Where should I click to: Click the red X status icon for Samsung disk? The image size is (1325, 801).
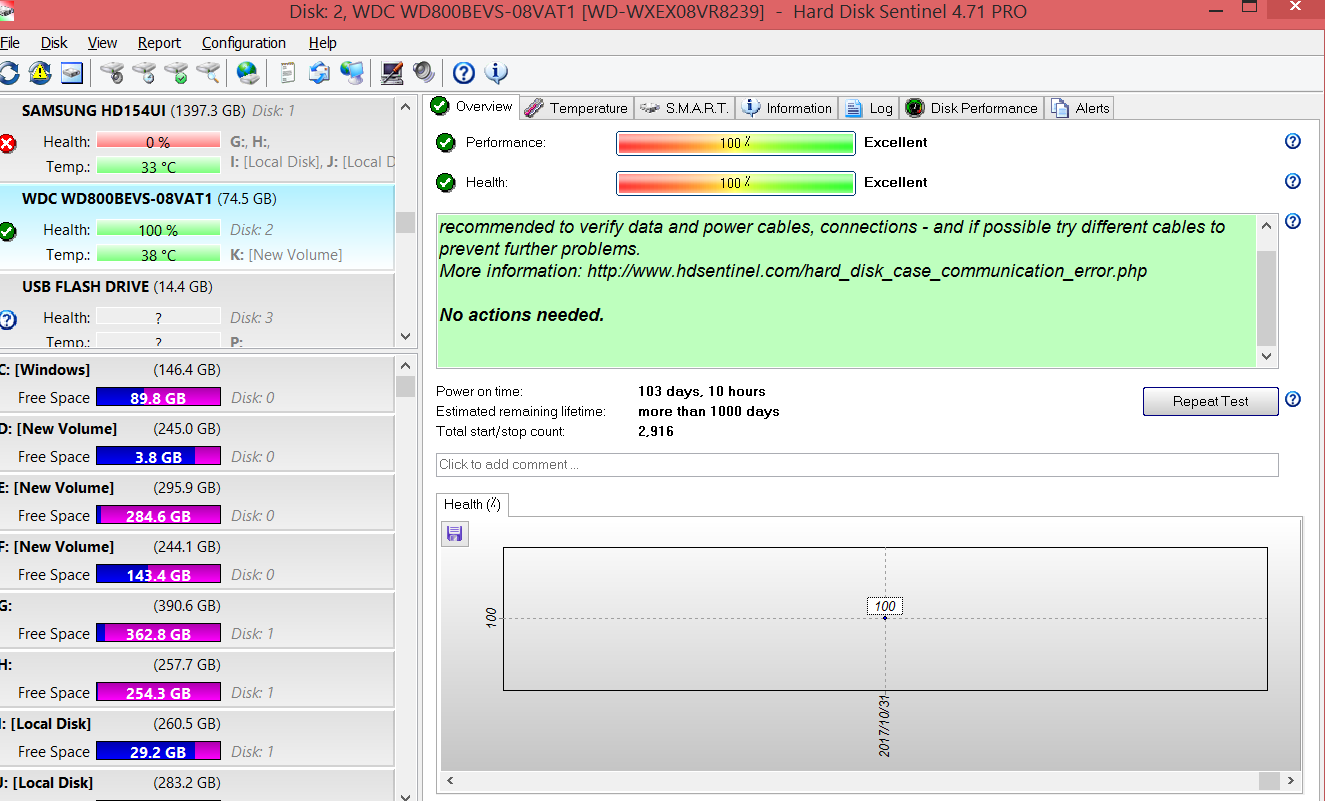click(x=8, y=143)
